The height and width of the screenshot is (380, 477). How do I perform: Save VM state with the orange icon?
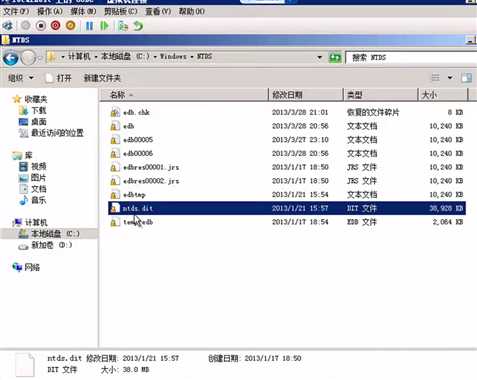(71, 26)
